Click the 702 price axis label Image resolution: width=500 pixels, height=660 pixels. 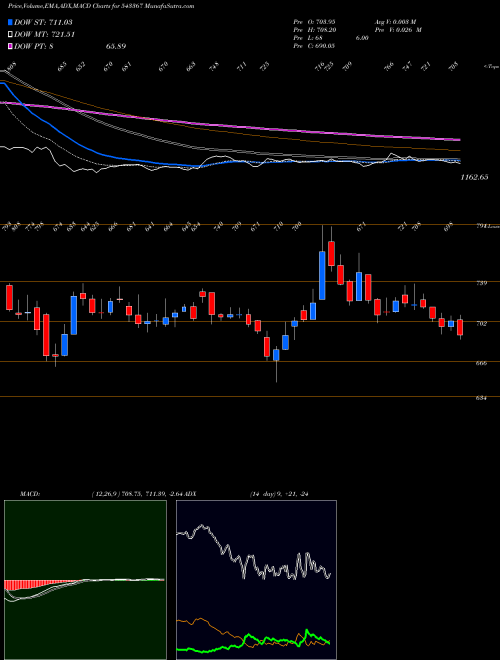481,323
